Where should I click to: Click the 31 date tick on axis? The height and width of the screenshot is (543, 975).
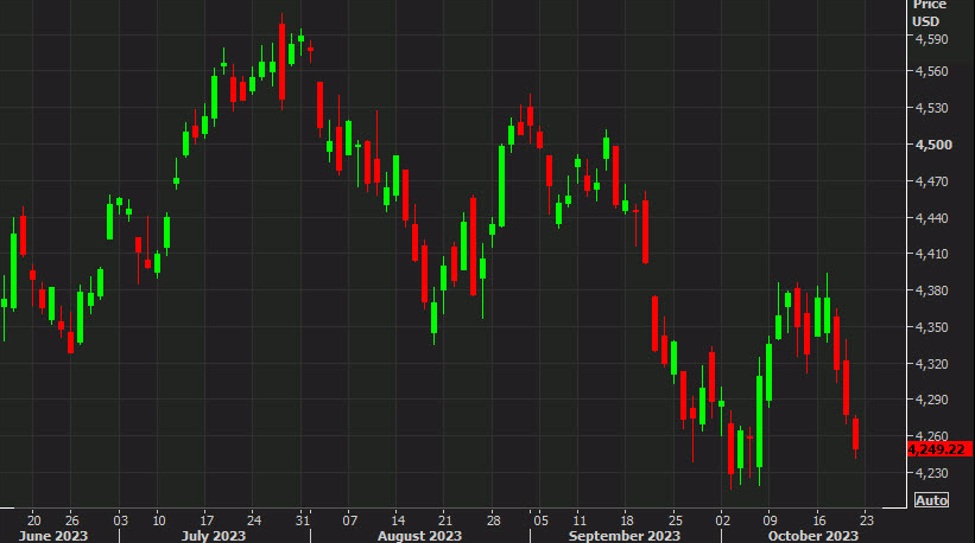click(302, 521)
